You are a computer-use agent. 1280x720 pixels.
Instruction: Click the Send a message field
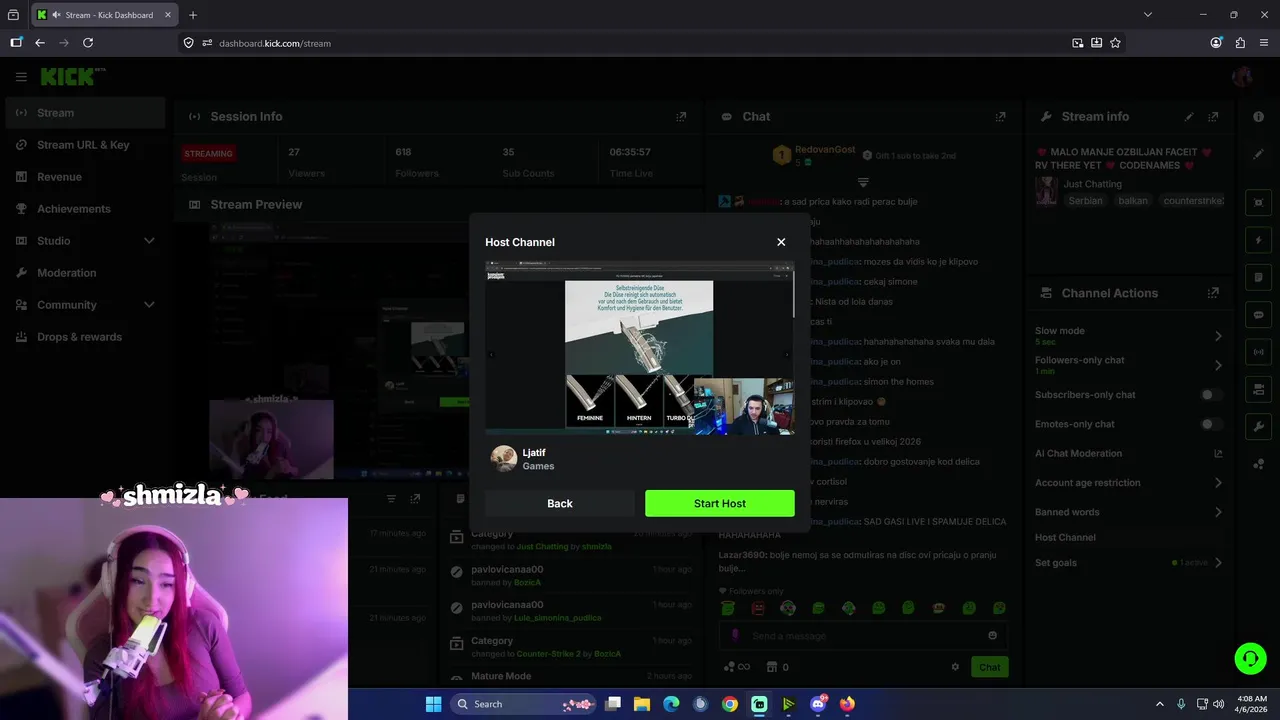coord(863,636)
